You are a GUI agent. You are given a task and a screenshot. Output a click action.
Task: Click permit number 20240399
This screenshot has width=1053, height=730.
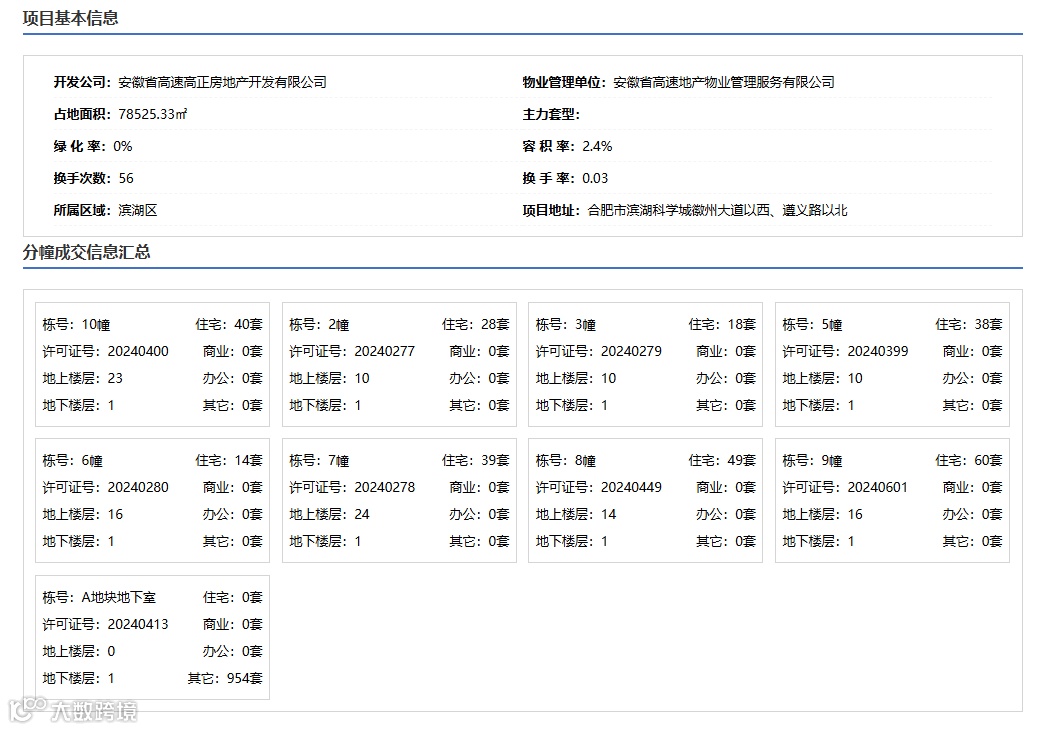coord(878,351)
